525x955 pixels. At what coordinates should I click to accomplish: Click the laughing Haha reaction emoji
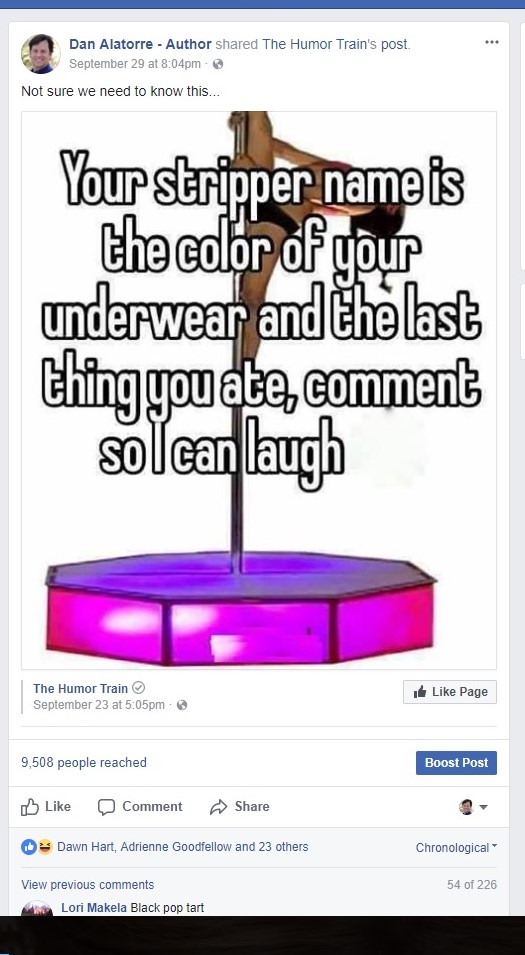tap(44, 847)
